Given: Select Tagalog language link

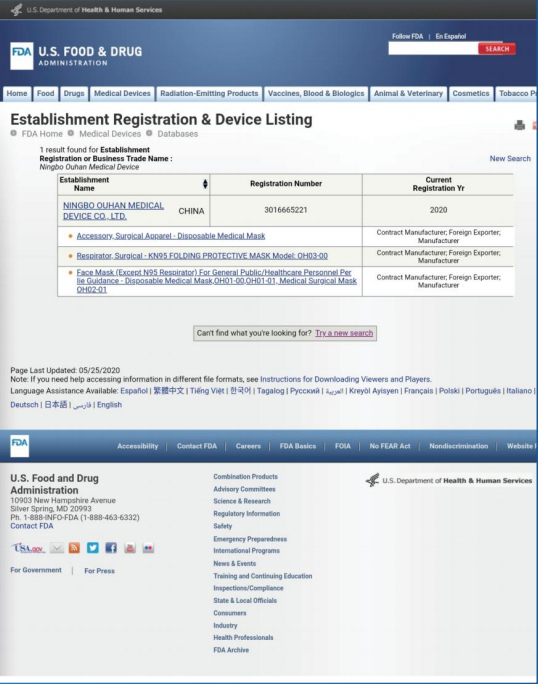Looking at the screenshot, I should pos(271,391).
